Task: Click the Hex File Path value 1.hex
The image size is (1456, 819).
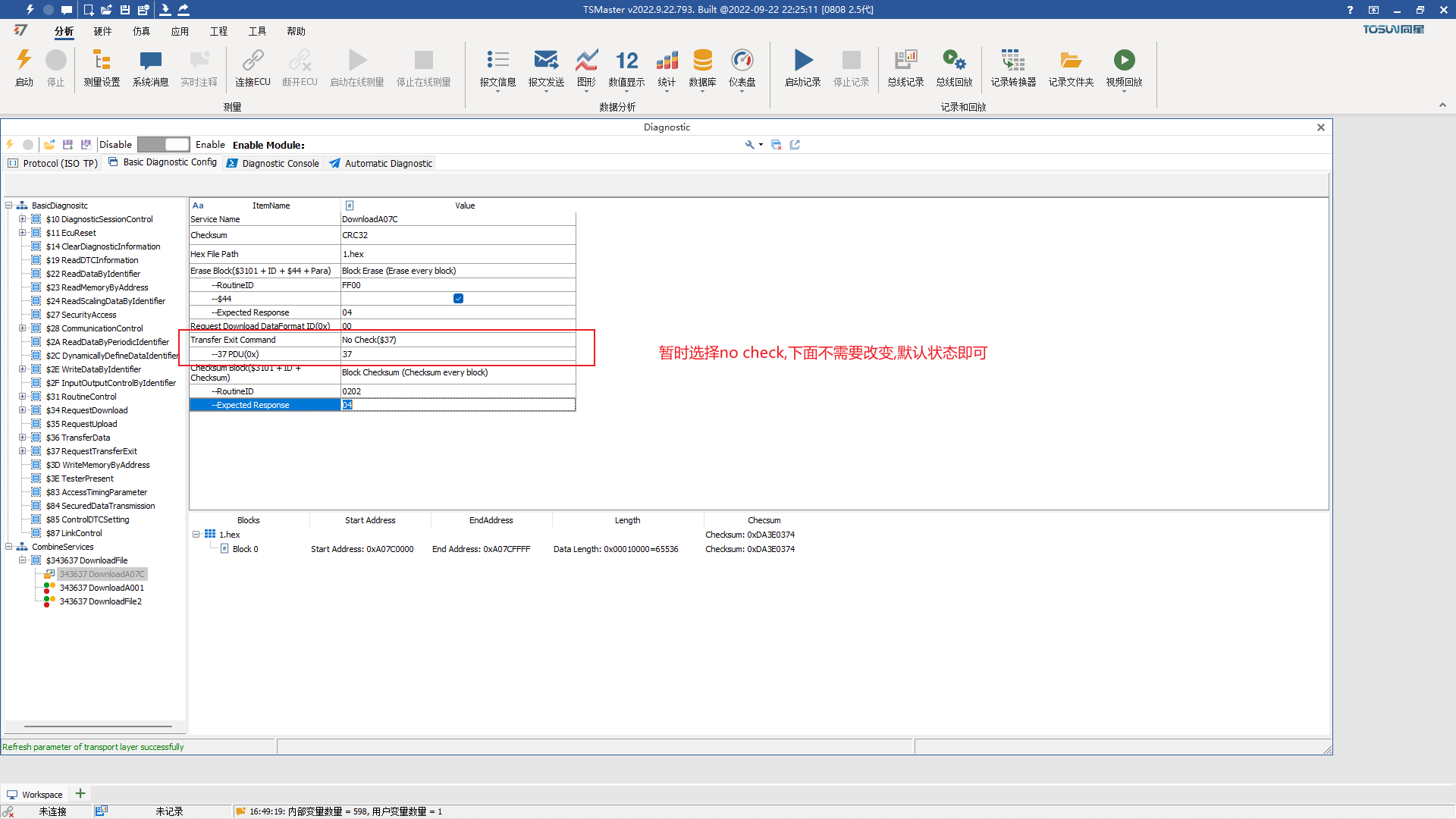Action: click(x=458, y=254)
